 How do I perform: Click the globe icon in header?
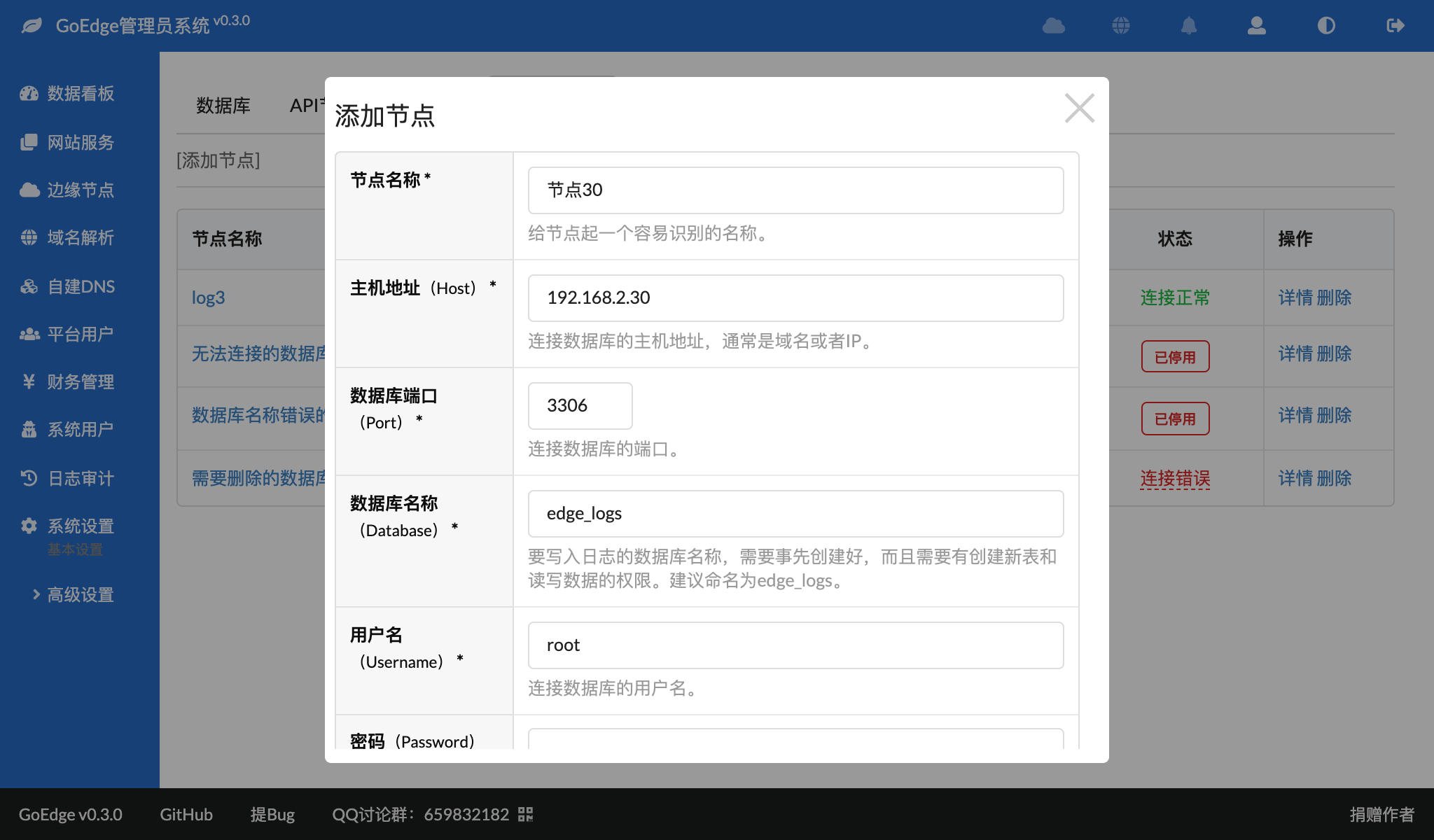pos(1121,26)
